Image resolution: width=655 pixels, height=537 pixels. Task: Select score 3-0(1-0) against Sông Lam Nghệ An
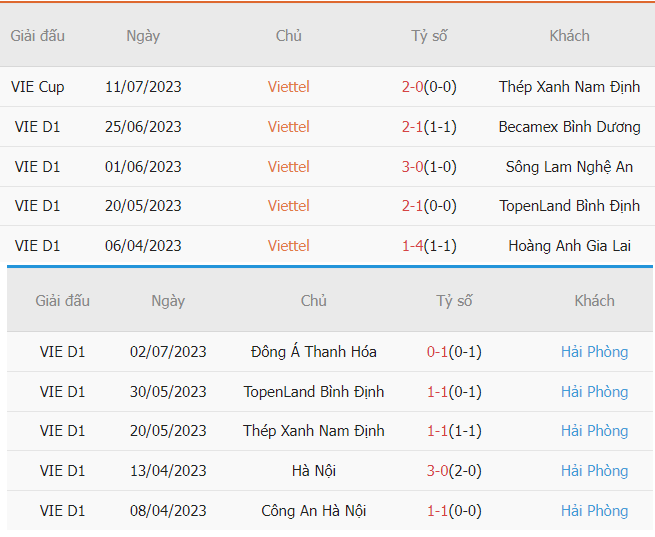point(429,167)
